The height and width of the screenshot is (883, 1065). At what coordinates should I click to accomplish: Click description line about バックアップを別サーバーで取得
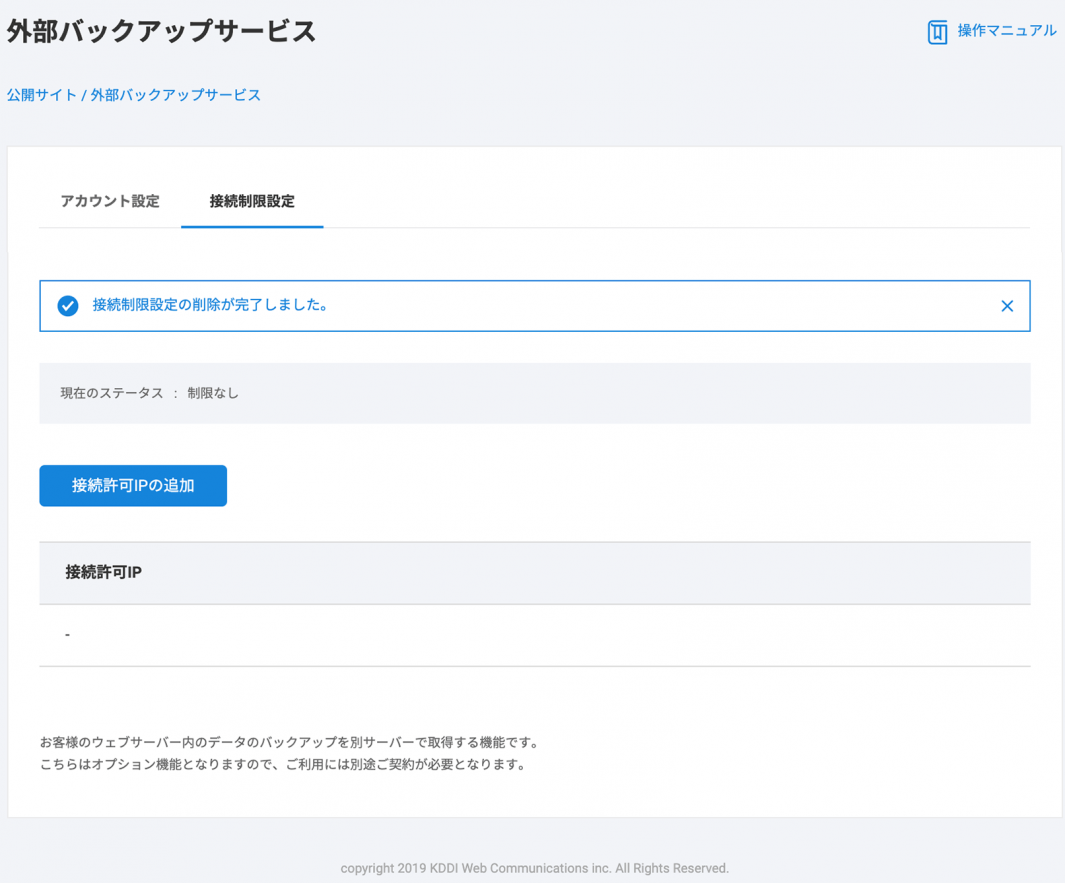290,743
